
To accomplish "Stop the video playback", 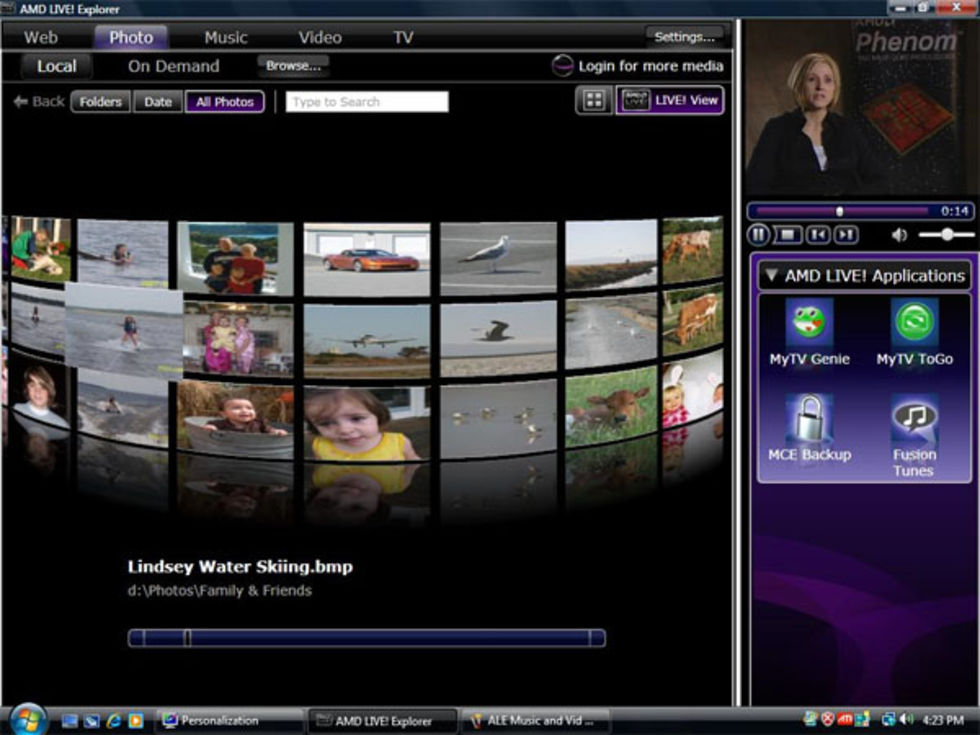I will (788, 235).
